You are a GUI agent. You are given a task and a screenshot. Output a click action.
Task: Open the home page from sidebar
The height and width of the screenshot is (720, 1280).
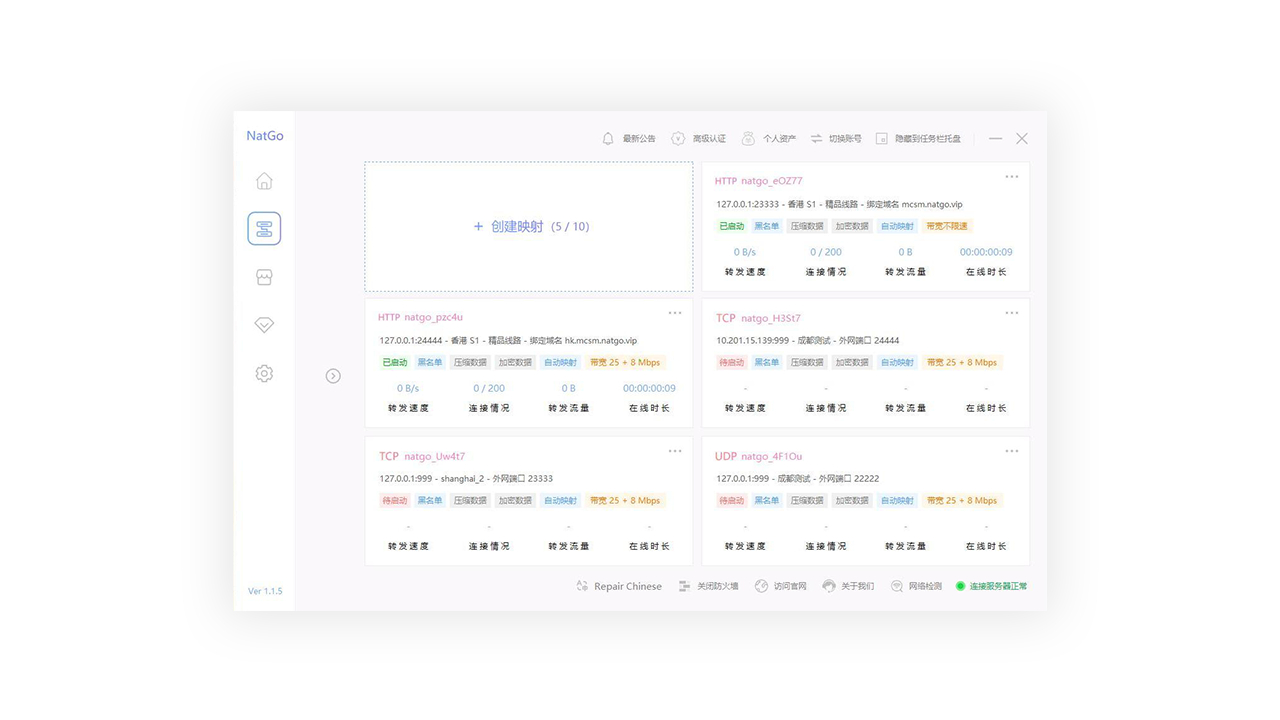[264, 181]
